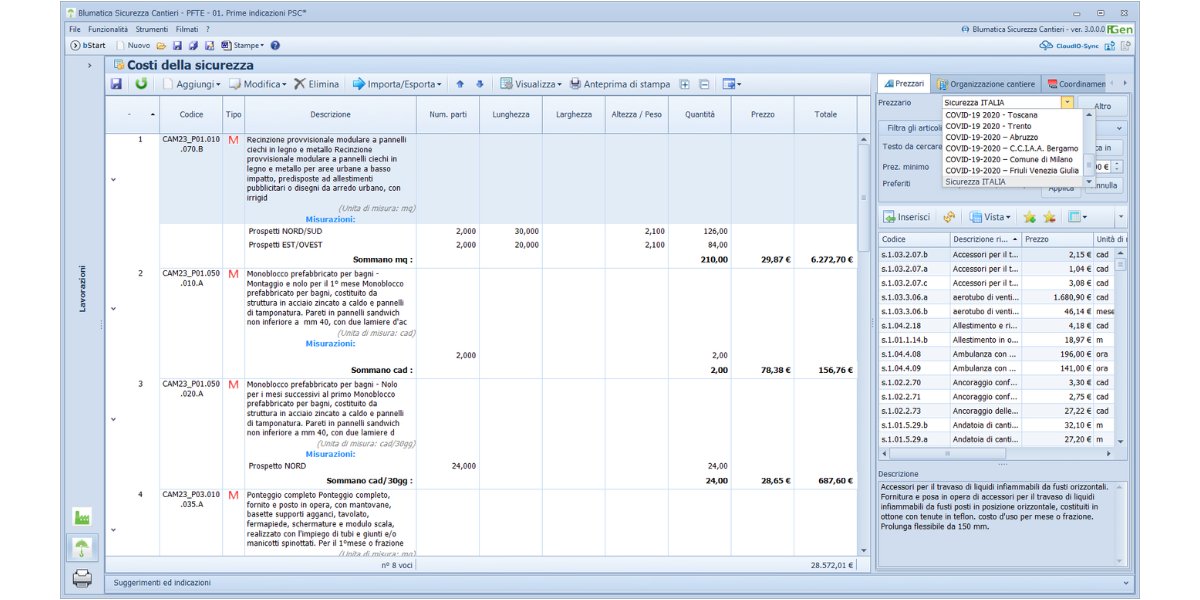The image size is (1200, 600).
Task: Select Sicurezza ITALIA in dropdown list
Action: tap(1011, 182)
